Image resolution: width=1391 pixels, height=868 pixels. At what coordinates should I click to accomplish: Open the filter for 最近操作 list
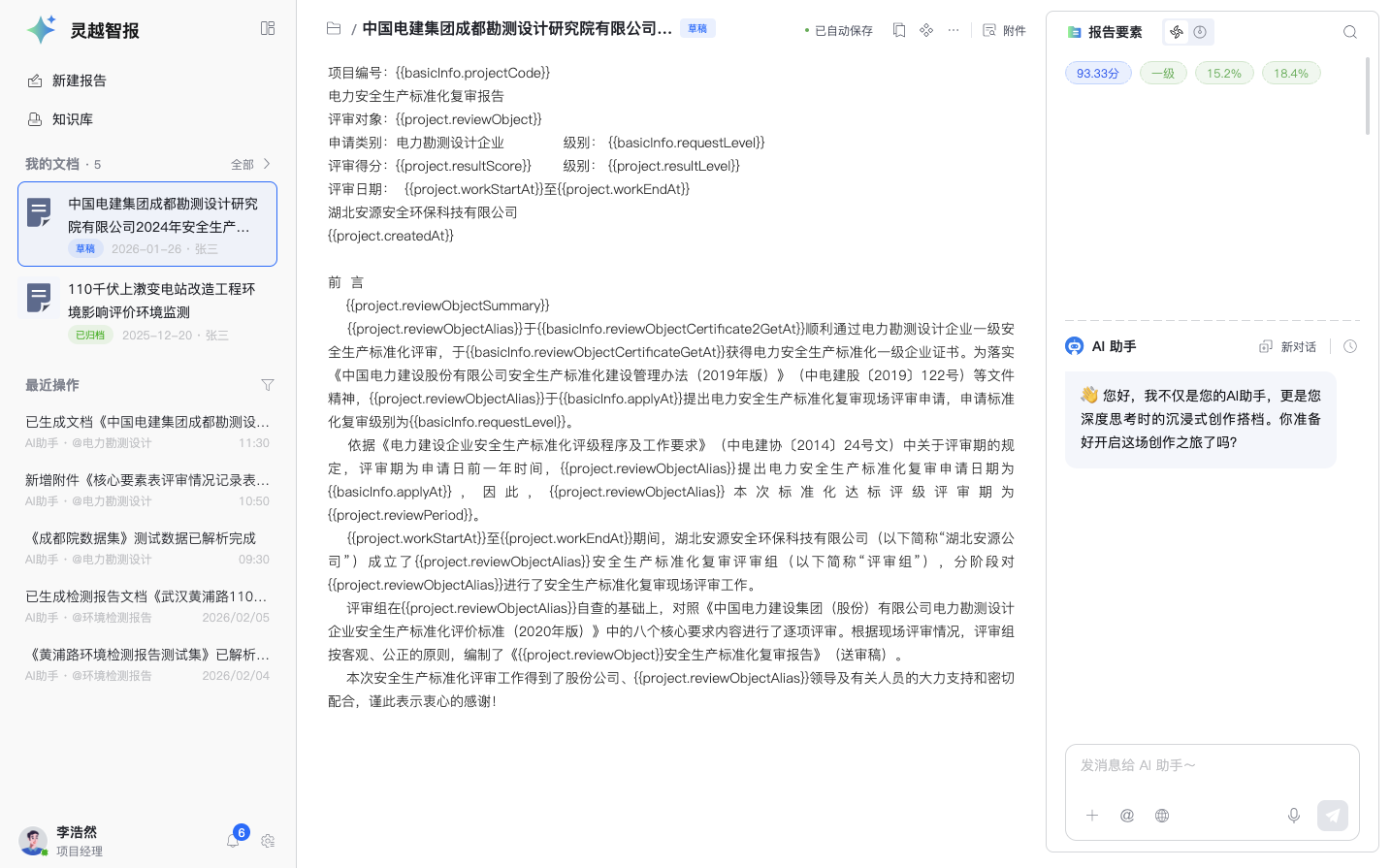[268, 385]
